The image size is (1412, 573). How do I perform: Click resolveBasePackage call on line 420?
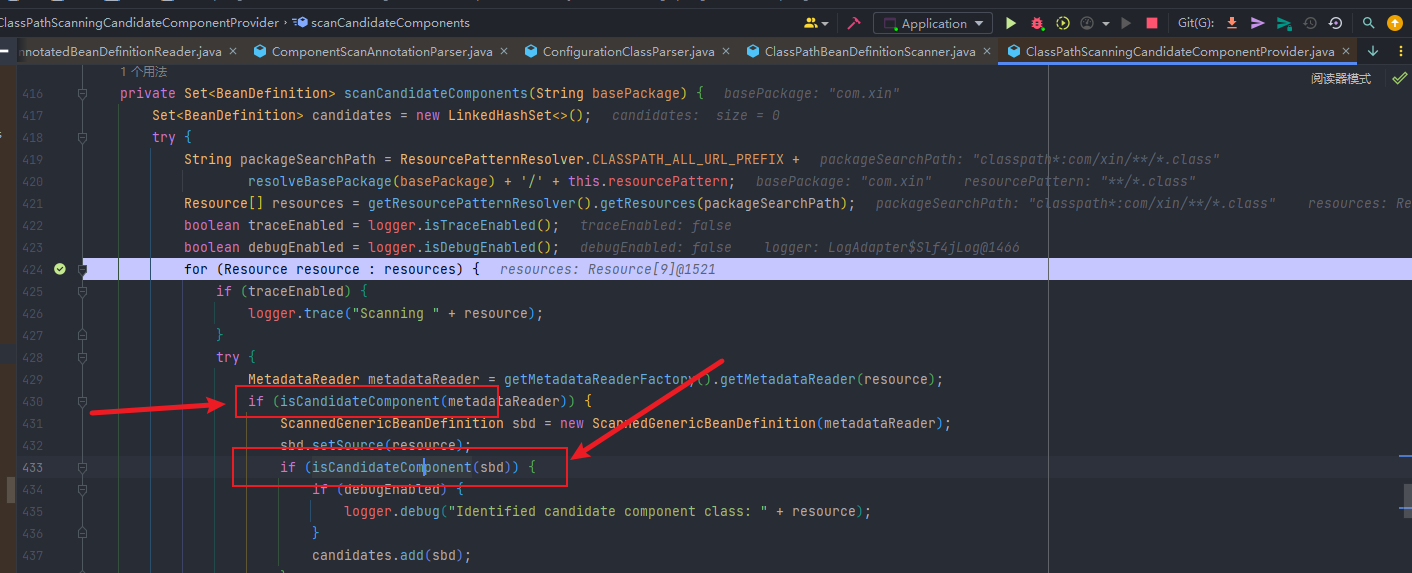316,181
